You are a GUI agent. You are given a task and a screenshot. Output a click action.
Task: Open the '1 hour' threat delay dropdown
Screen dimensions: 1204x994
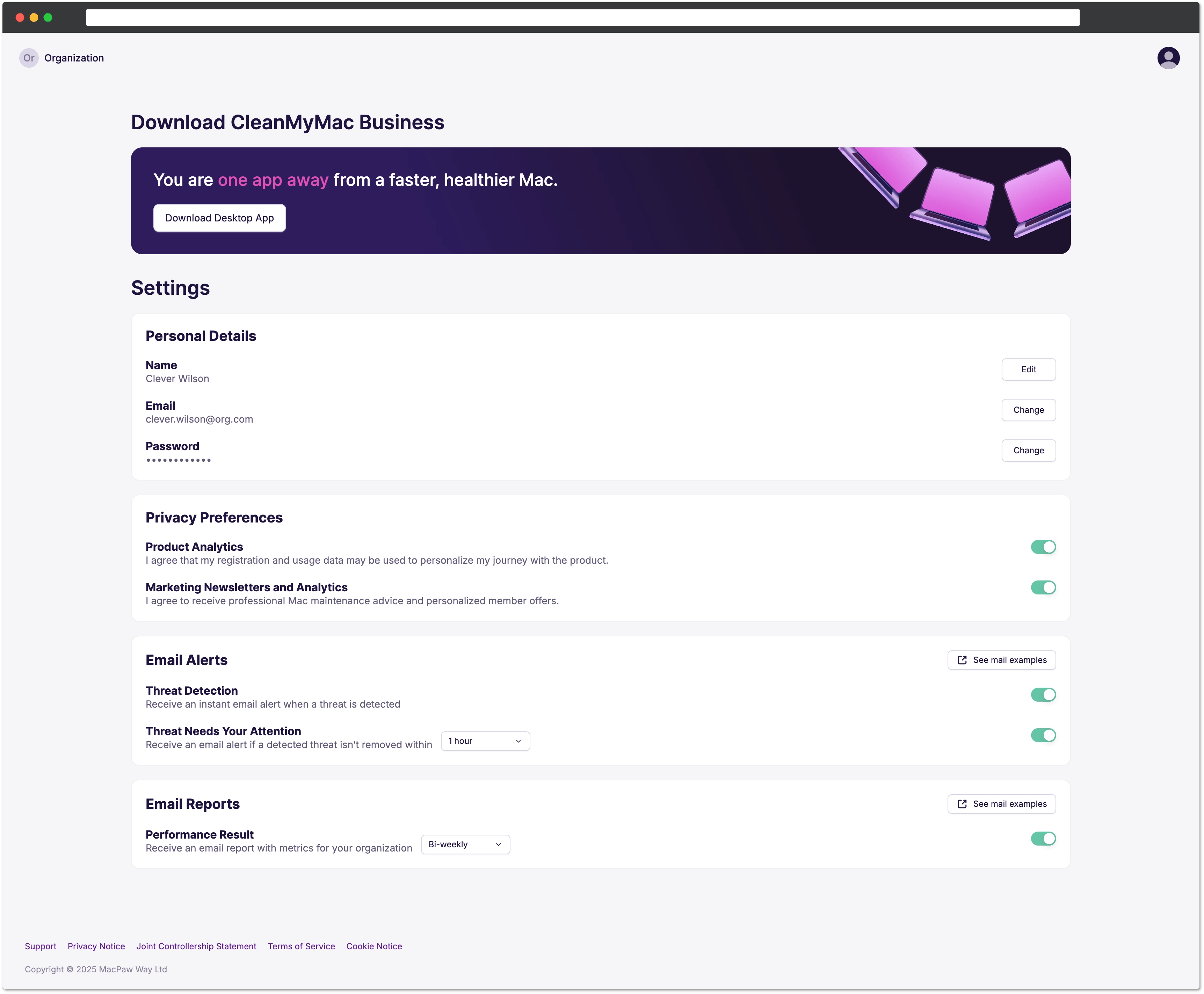(485, 741)
